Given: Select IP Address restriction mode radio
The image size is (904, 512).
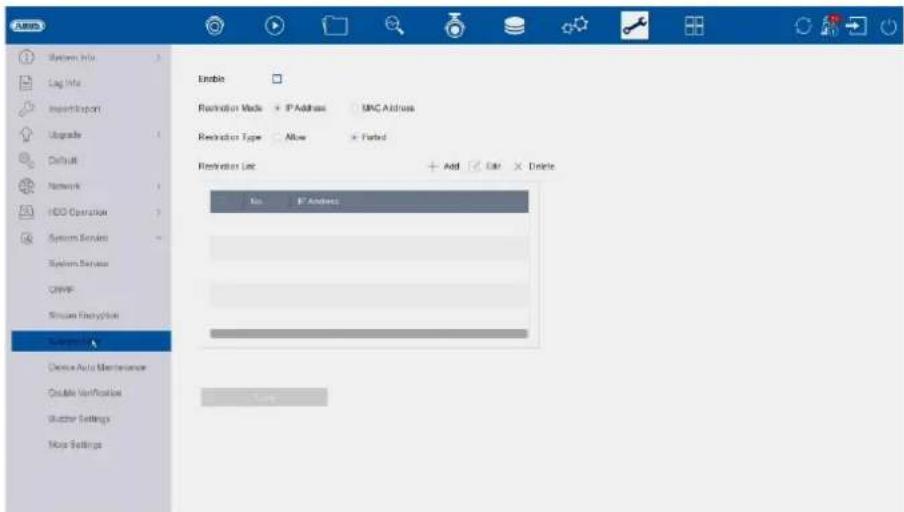Looking at the screenshot, I should click(278, 108).
